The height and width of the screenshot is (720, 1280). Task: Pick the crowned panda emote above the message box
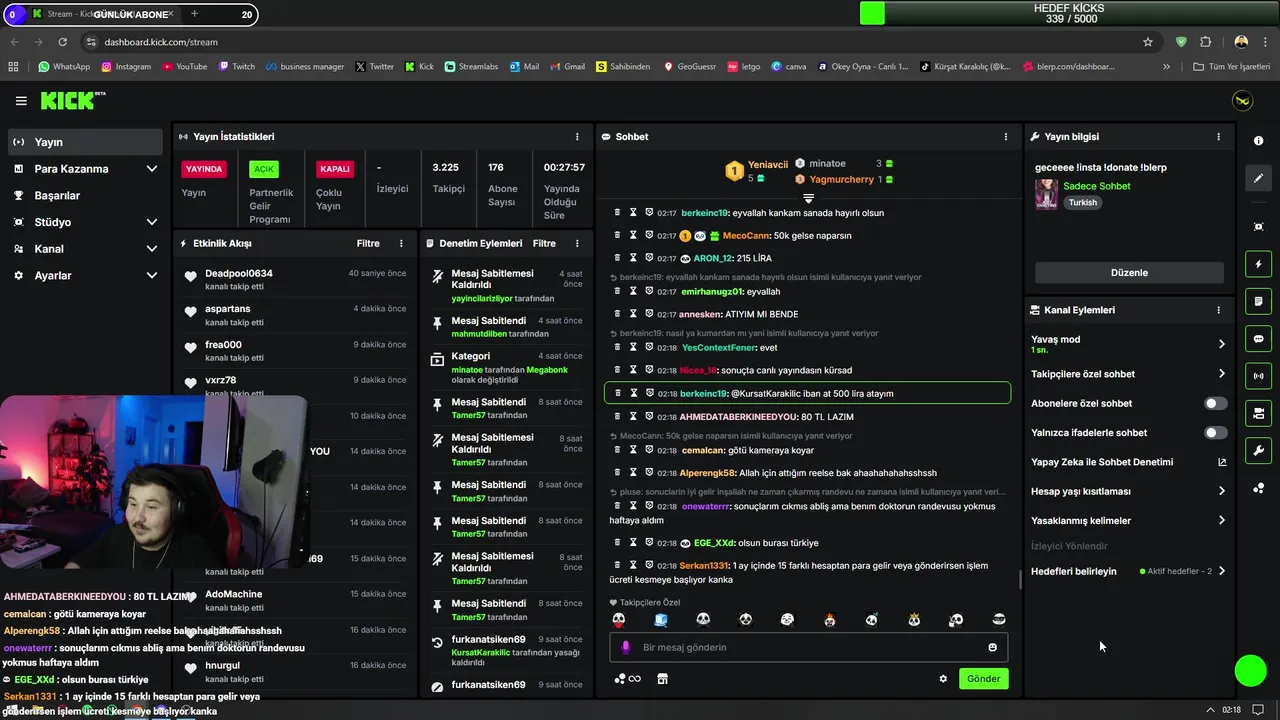(914, 620)
